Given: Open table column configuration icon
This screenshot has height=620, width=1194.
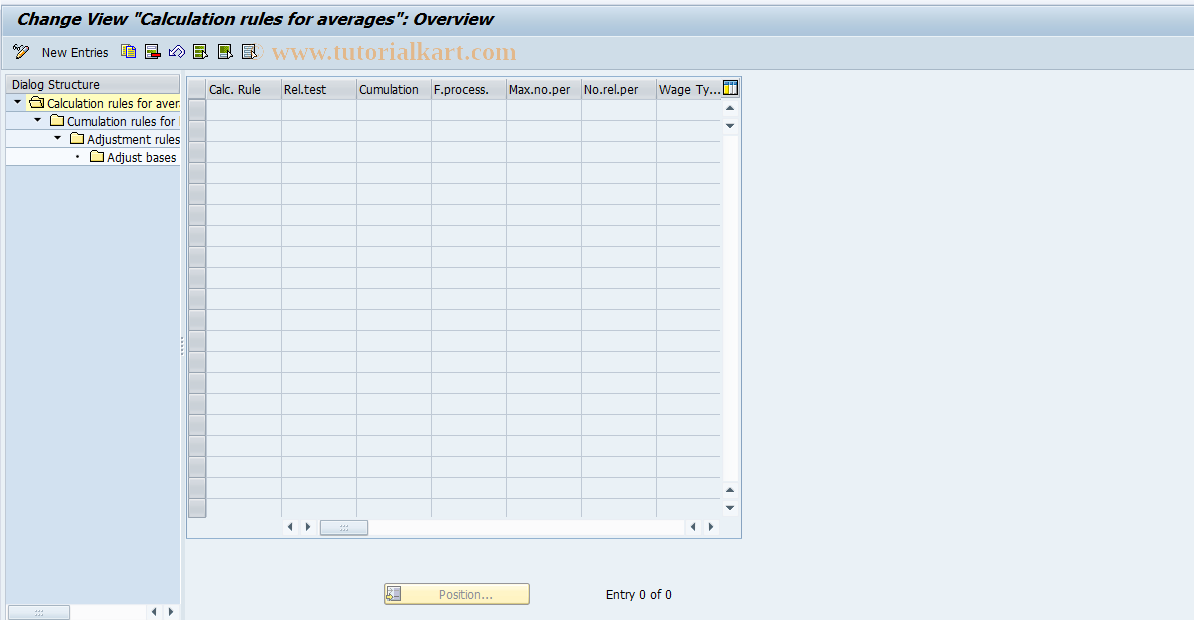Looking at the screenshot, I should (730, 88).
